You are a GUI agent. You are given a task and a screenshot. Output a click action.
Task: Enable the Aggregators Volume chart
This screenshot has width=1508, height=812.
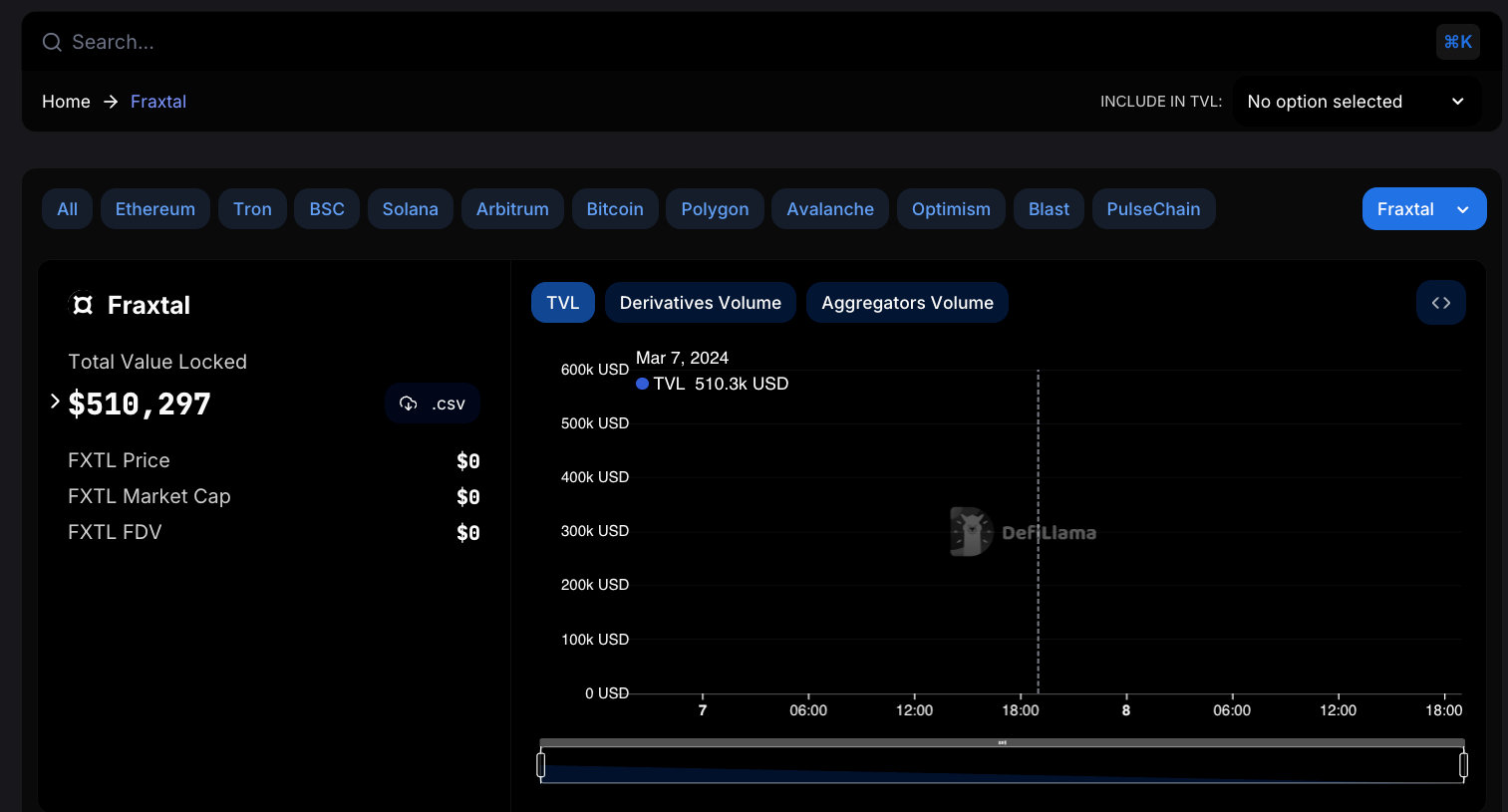tap(907, 303)
